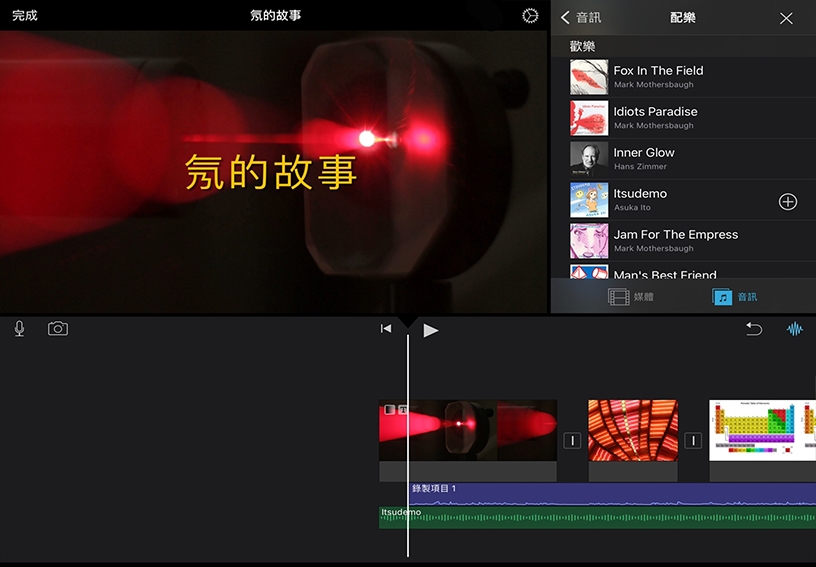Add Itsudemo song with plus icon
816x567 pixels.
(787, 202)
